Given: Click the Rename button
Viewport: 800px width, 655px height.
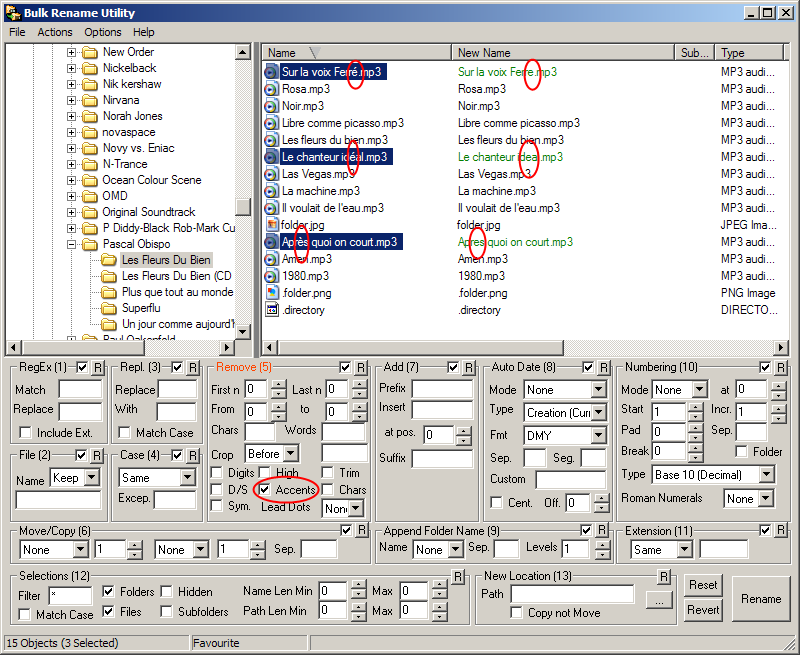Looking at the screenshot, I should (761, 599).
